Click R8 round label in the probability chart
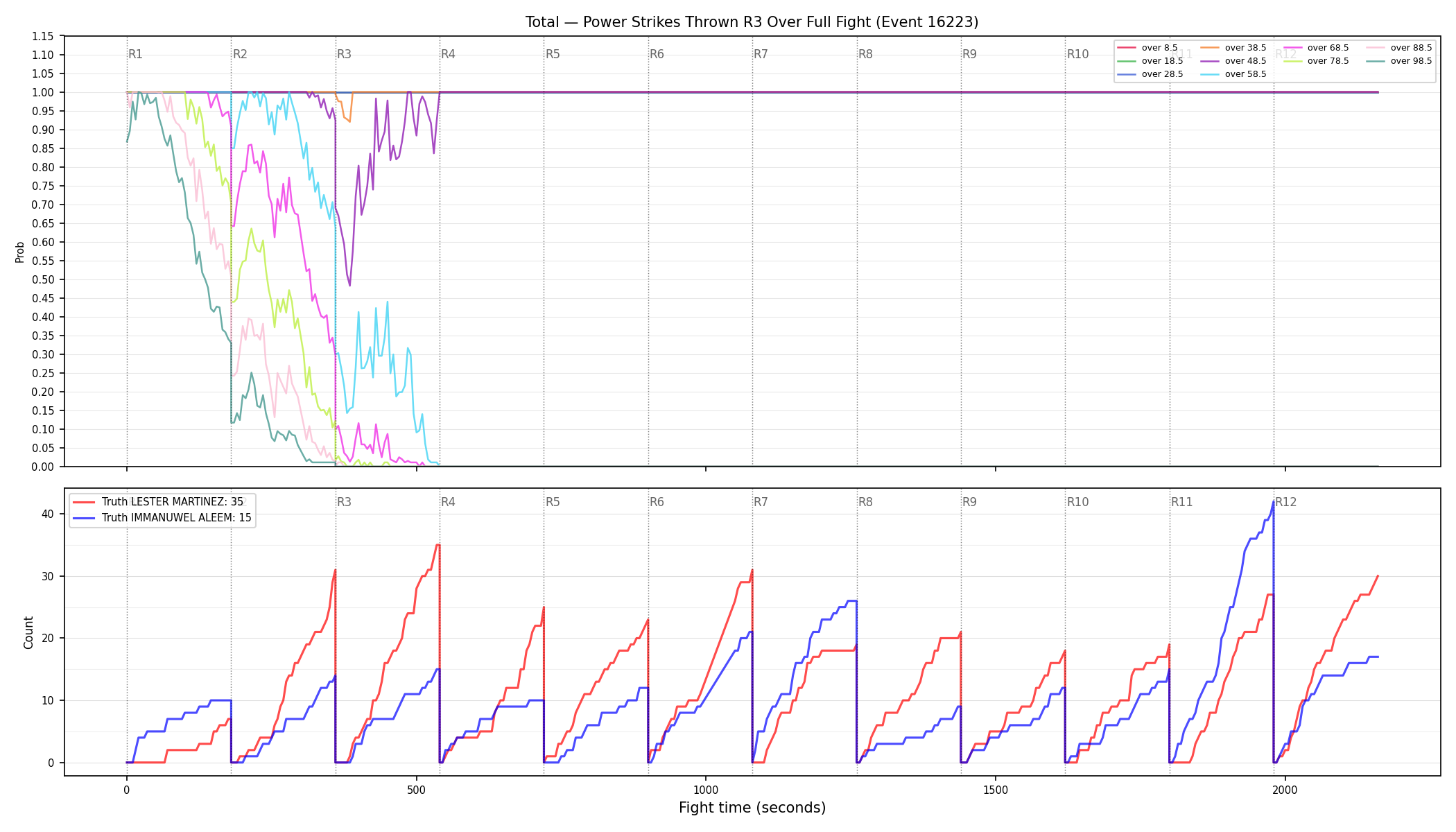The image size is (1456, 832). (x=865, y=54)
